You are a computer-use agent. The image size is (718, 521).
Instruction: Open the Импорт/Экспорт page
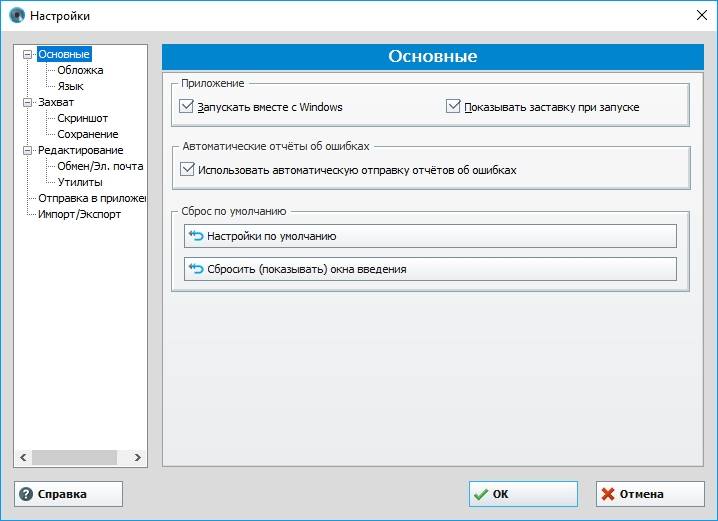click(x=80, y=214)
